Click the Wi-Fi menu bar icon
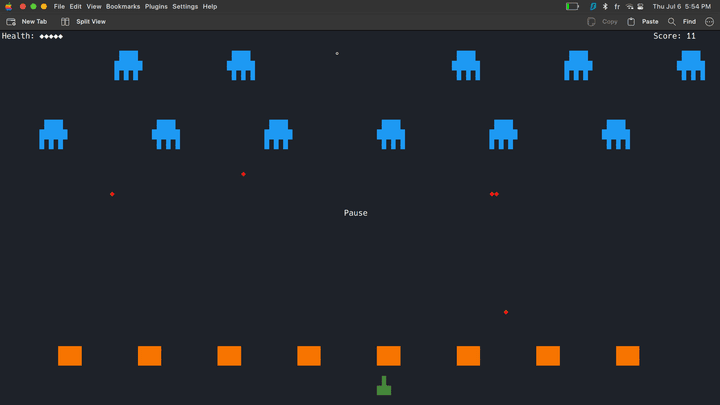720x405 pixels. point(630,6)
